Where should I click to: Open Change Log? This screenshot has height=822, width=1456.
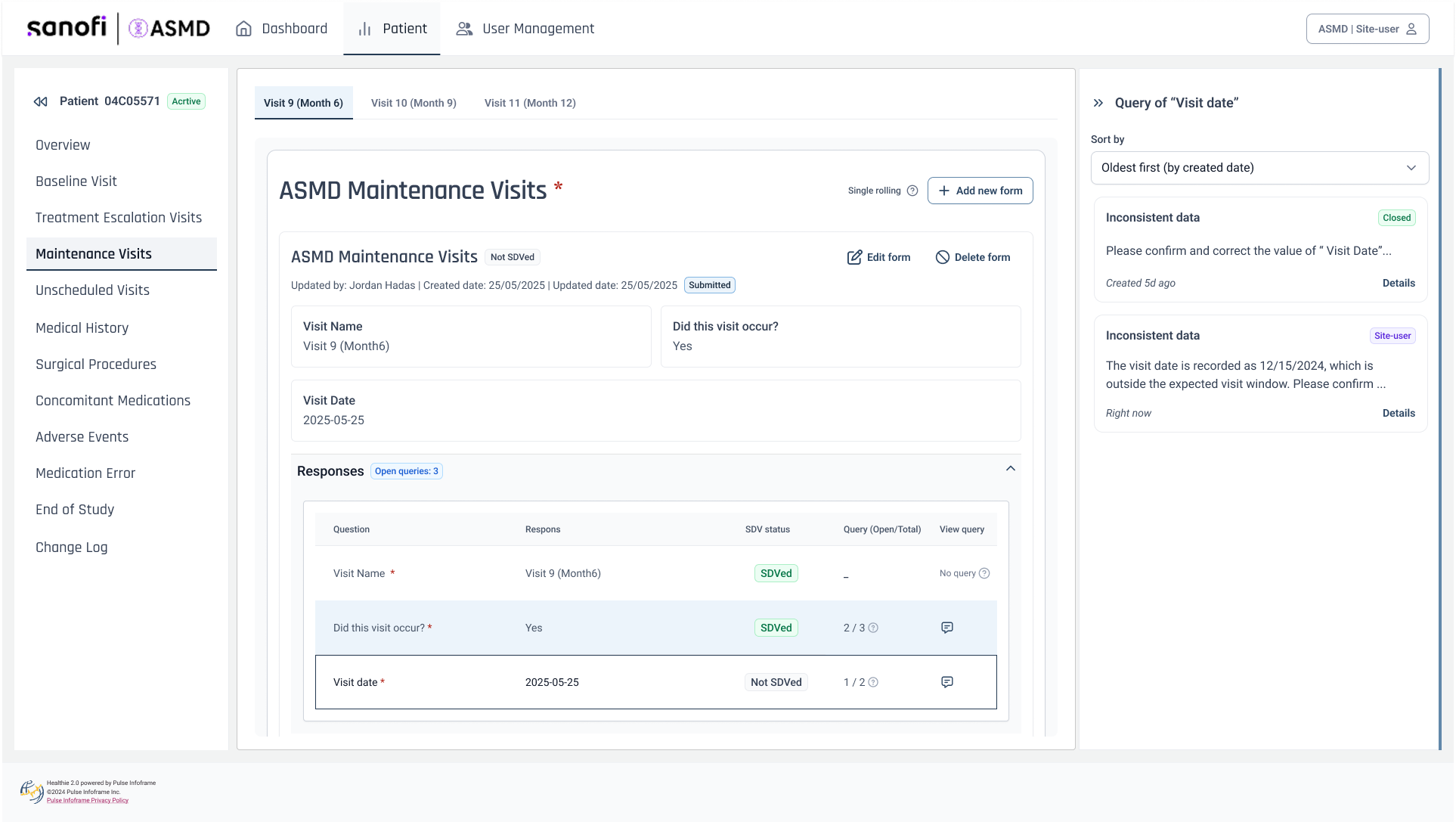click(71, 547)
